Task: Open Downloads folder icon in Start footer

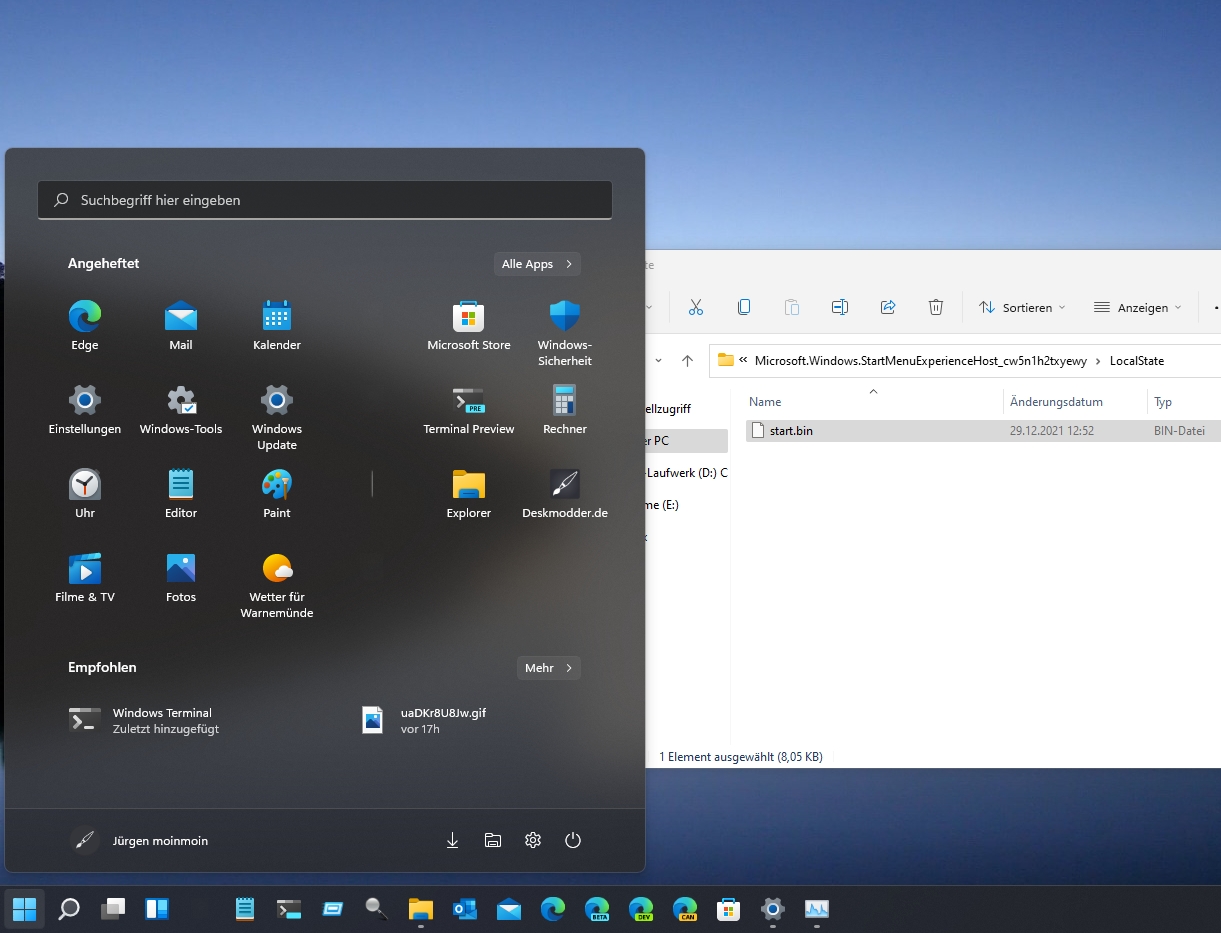Action: 452,841
